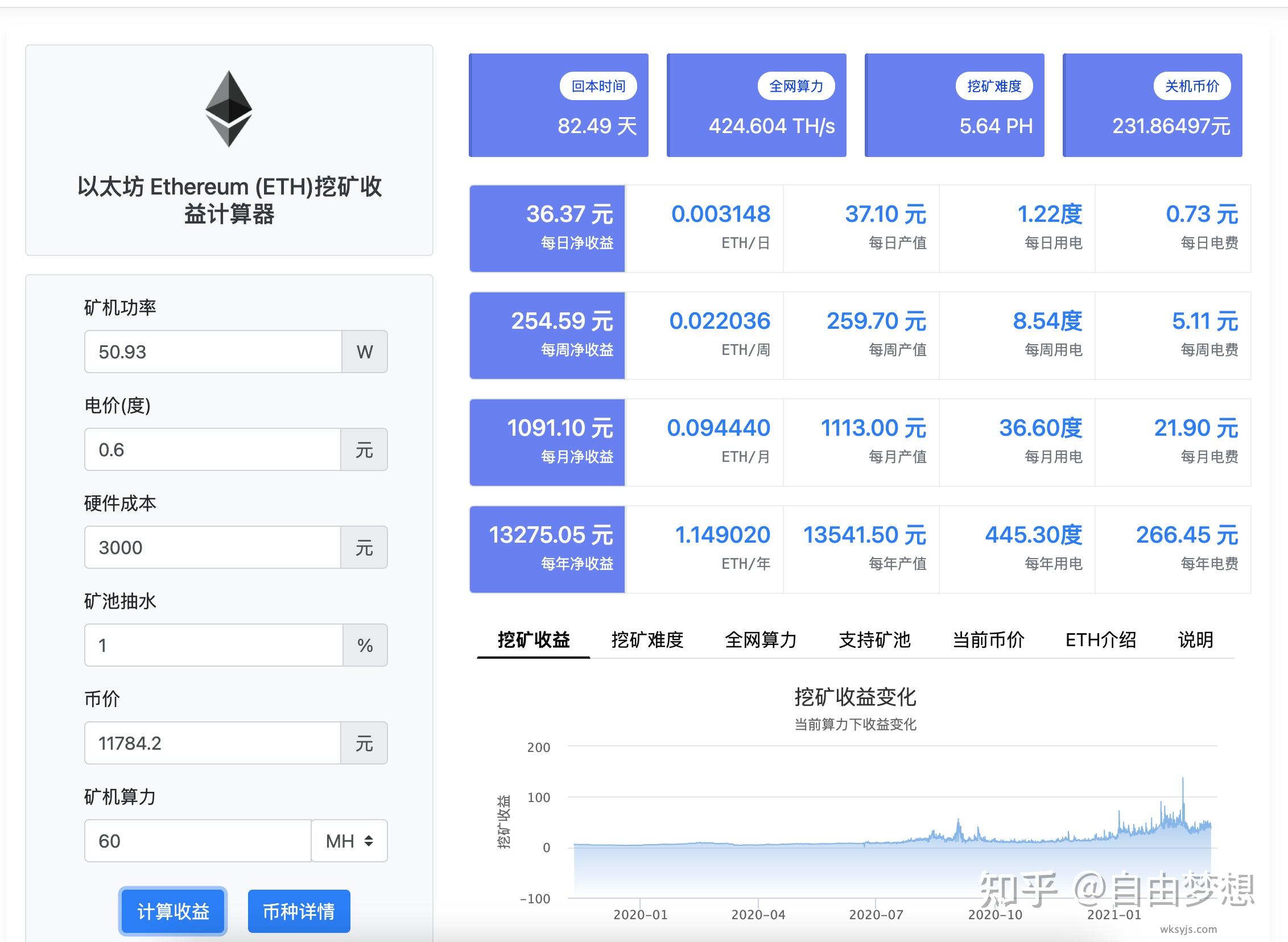Viewport: 1288px width, 942px height.
Task: Click the 1091.10 元 monthly net income
Action: 560,428
